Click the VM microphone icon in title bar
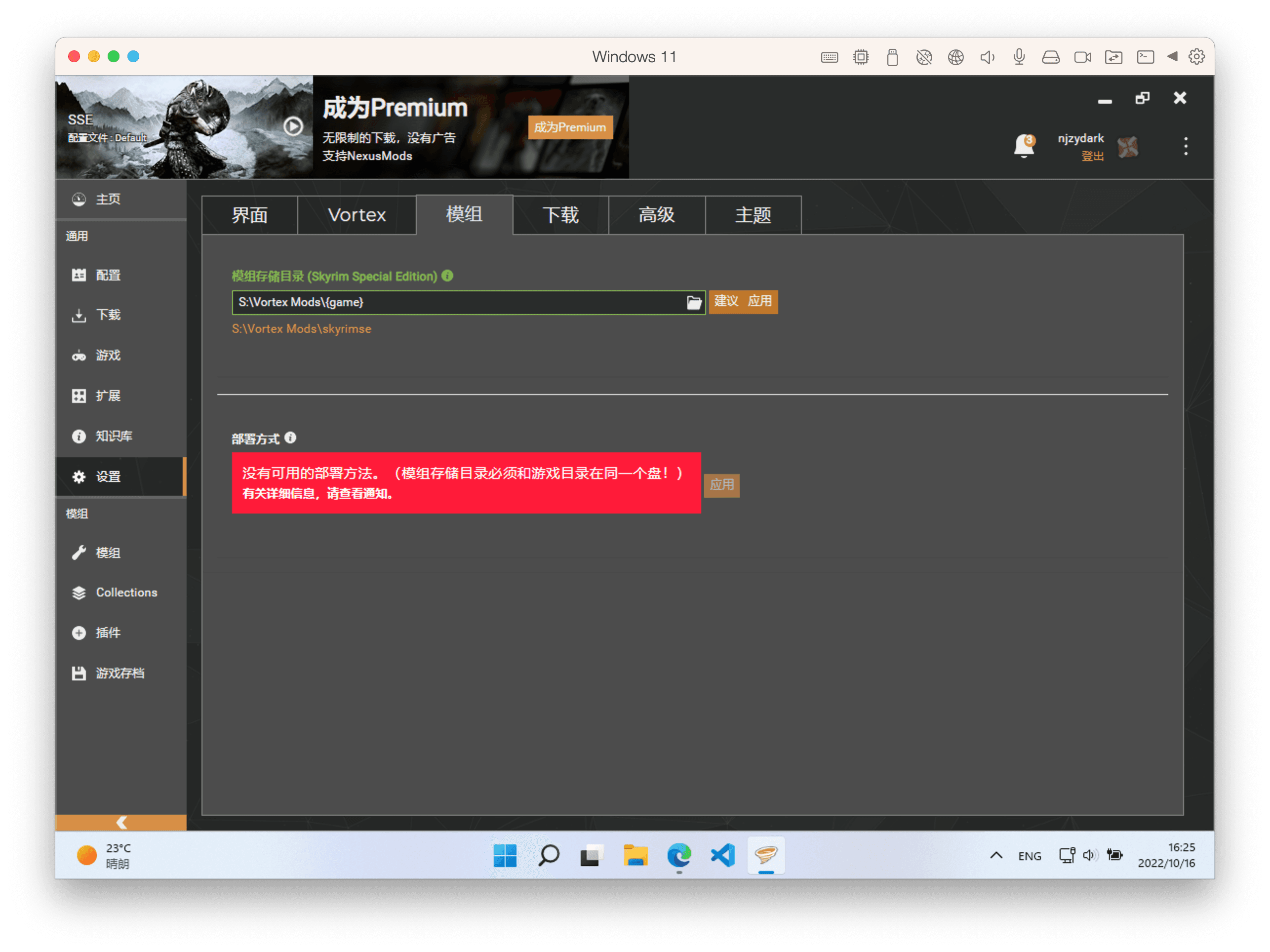 click(1019, 57)
